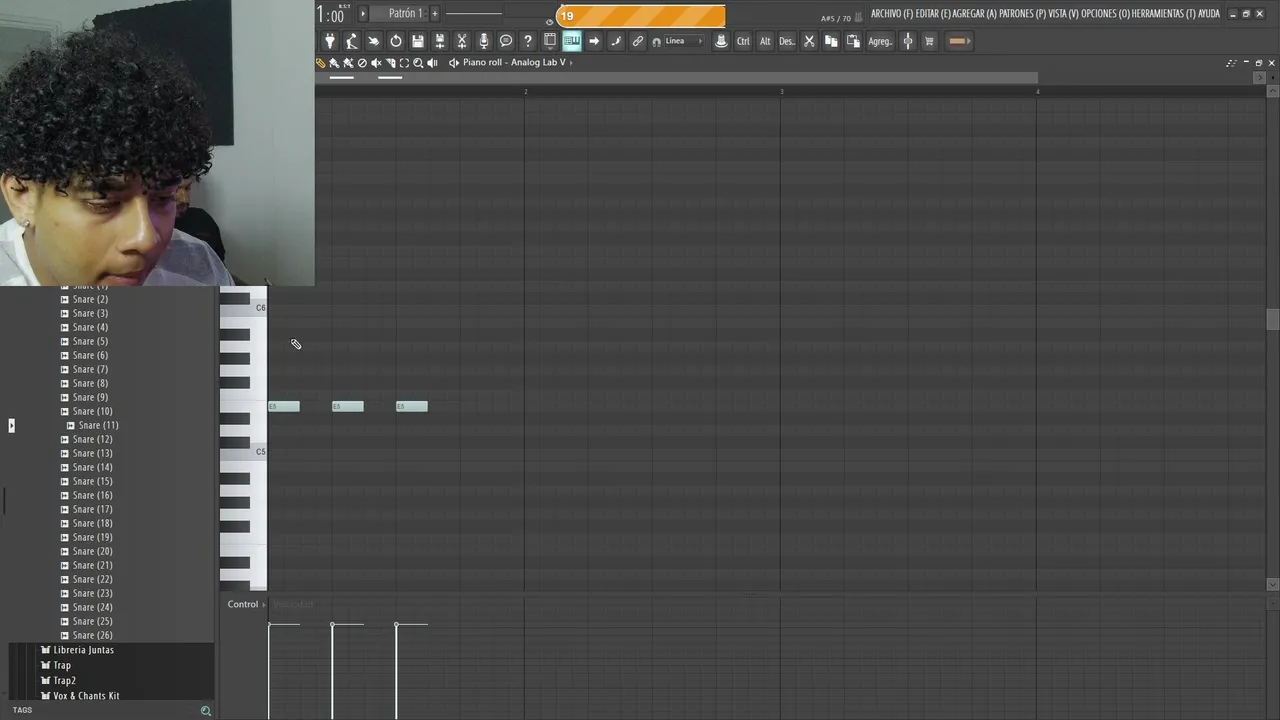Click the scissors render icon near microphone

click(x=462, y=41)
